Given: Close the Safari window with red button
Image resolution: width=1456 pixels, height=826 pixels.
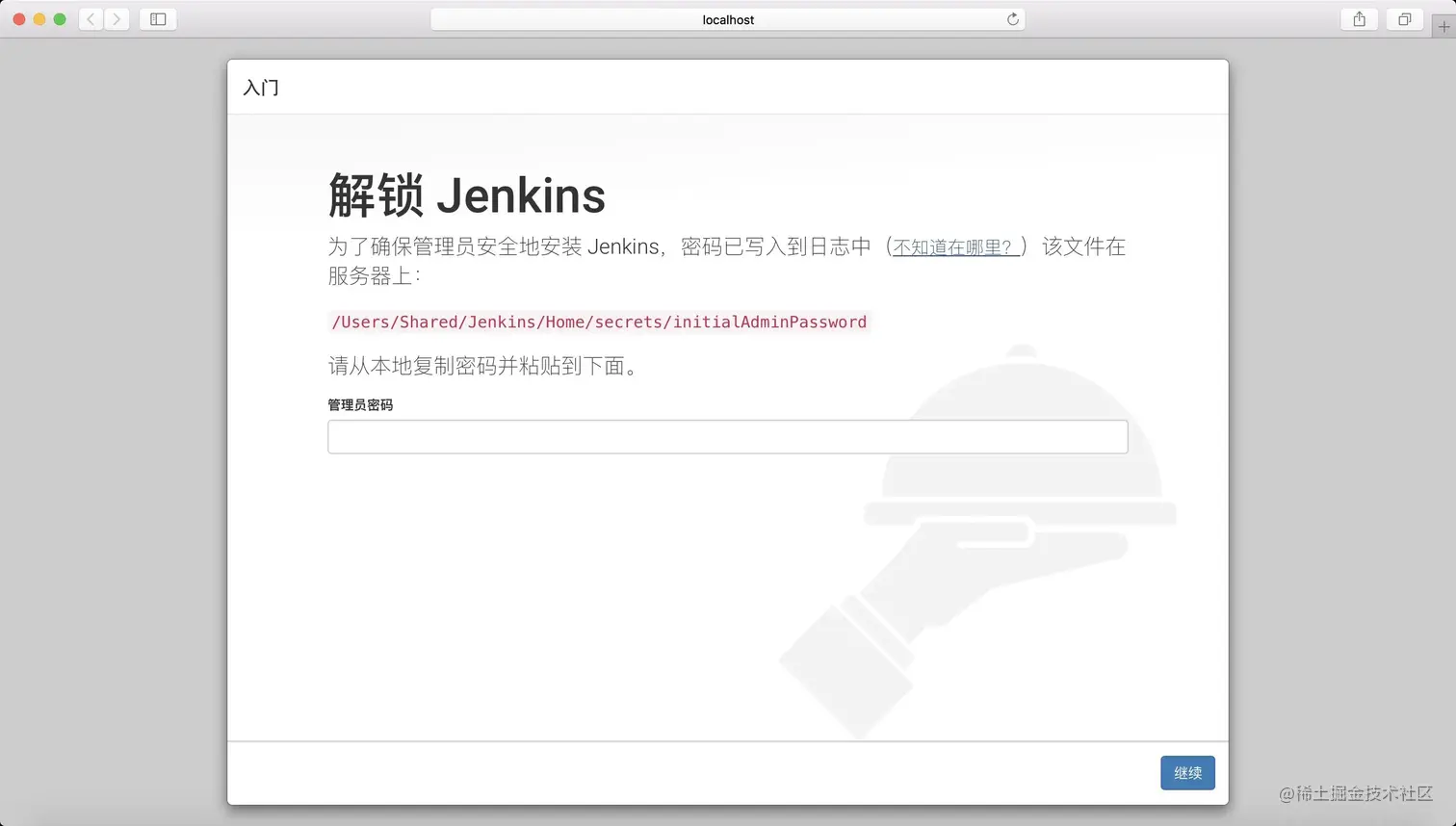Looking at the screenshot, I should tap(18, 19).
